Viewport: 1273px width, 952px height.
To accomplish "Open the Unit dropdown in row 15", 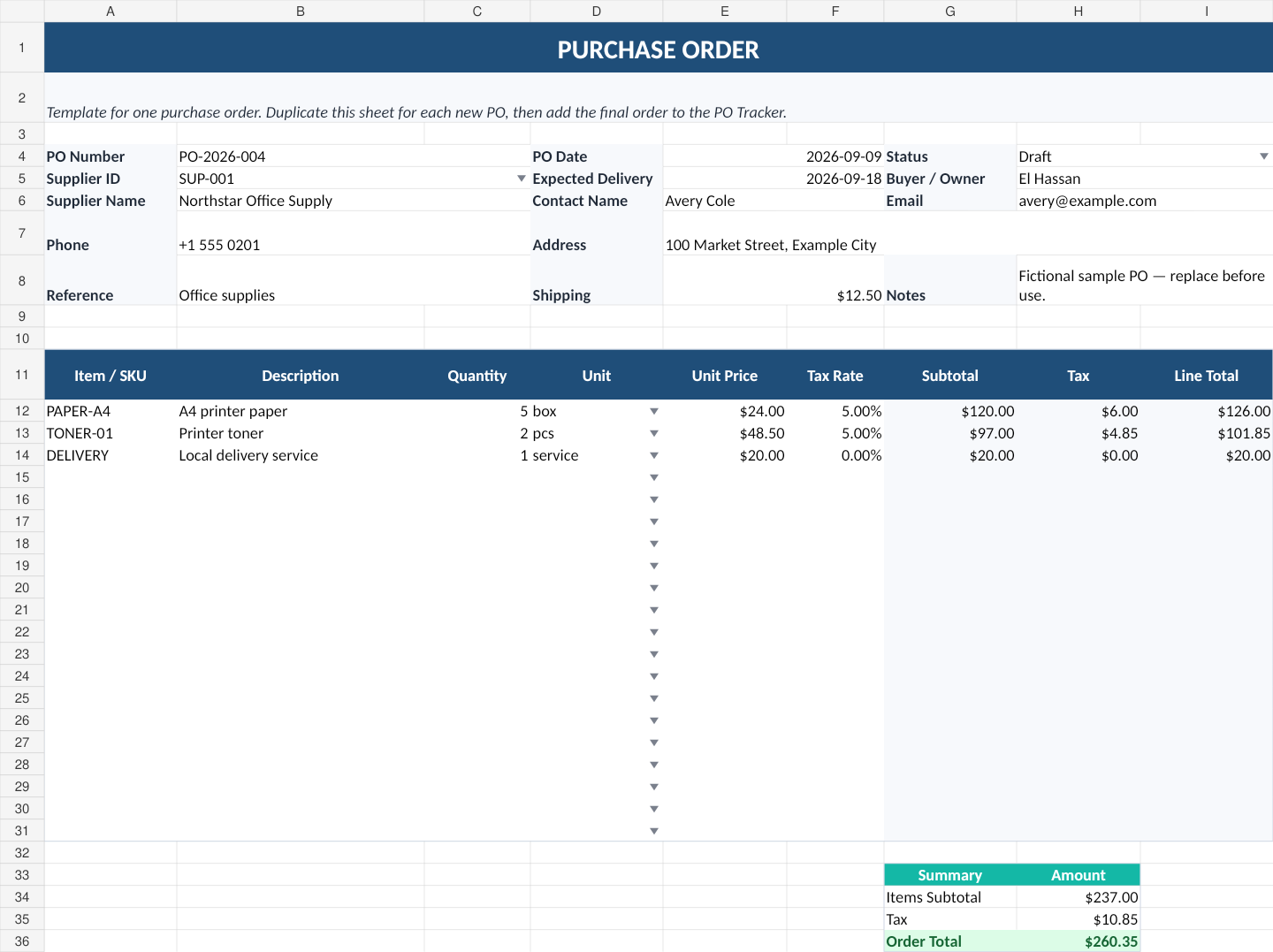I will coord(654,477).
